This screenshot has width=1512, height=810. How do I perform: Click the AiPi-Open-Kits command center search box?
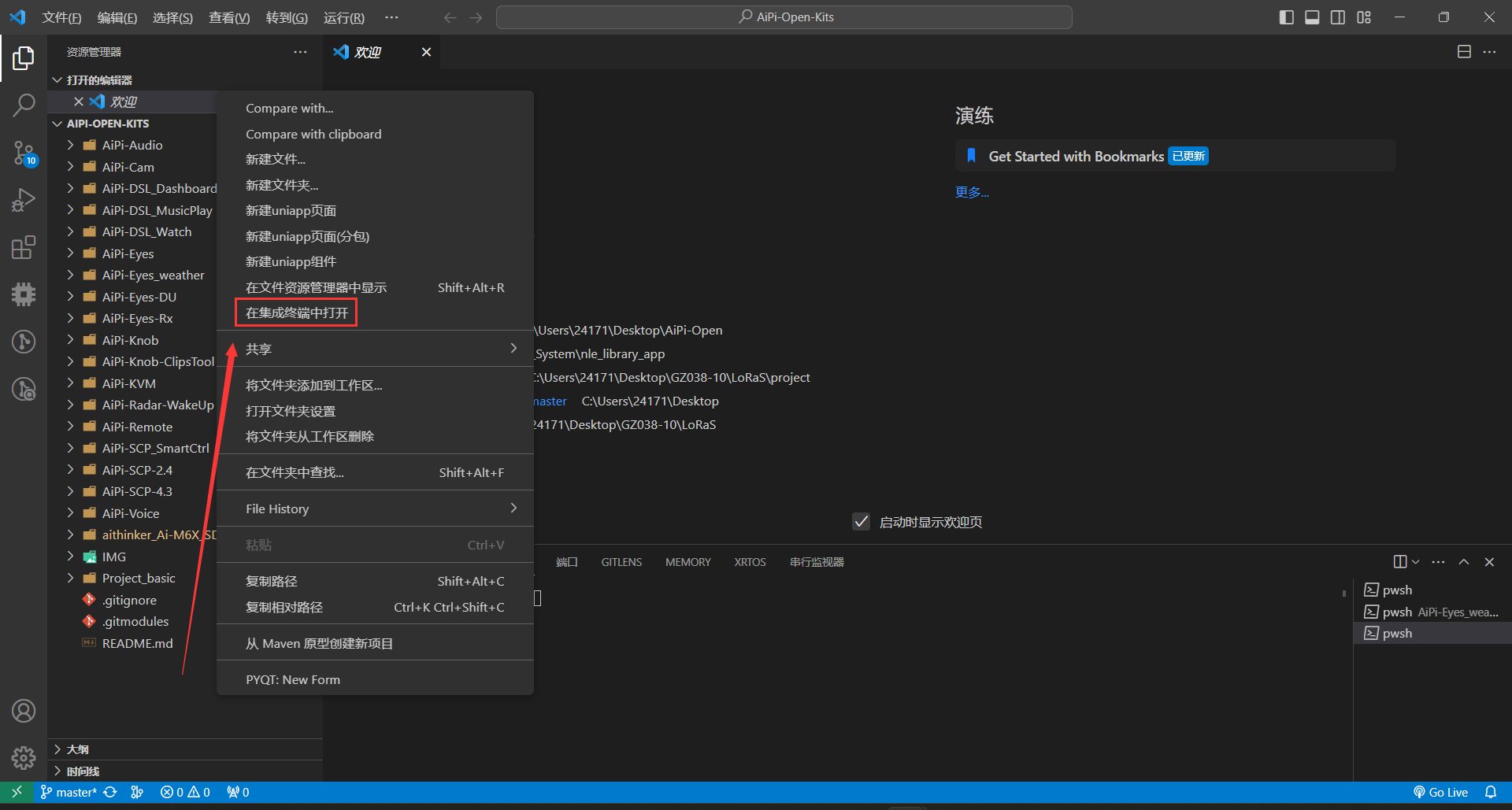pos(784,17)
